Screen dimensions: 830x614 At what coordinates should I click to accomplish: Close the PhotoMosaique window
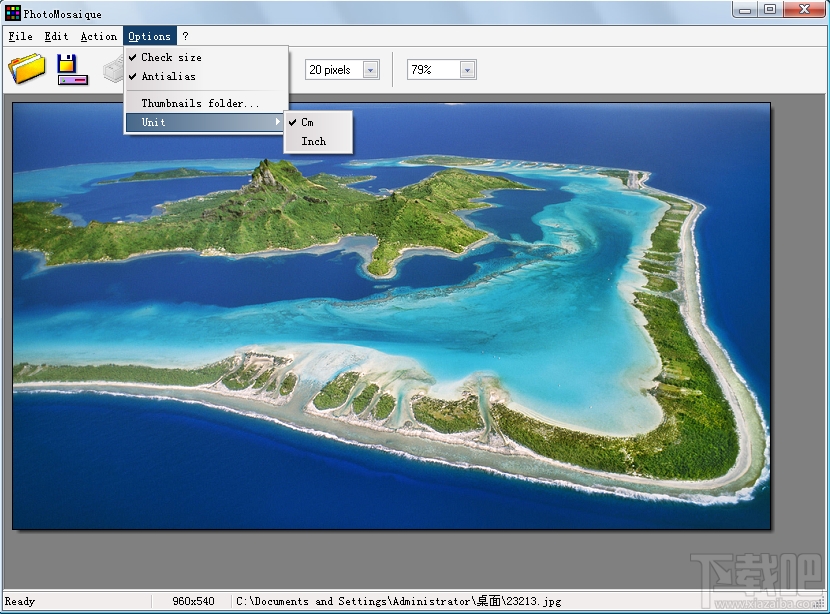(x=805, y=10)
